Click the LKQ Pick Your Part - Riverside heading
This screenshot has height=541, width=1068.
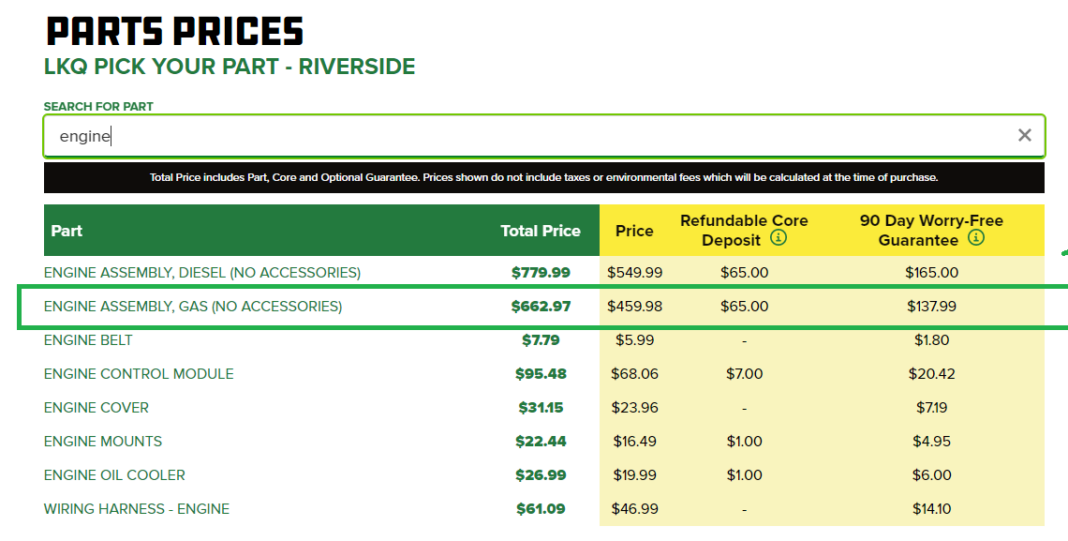pyautogui.click(x=229, y=67)
